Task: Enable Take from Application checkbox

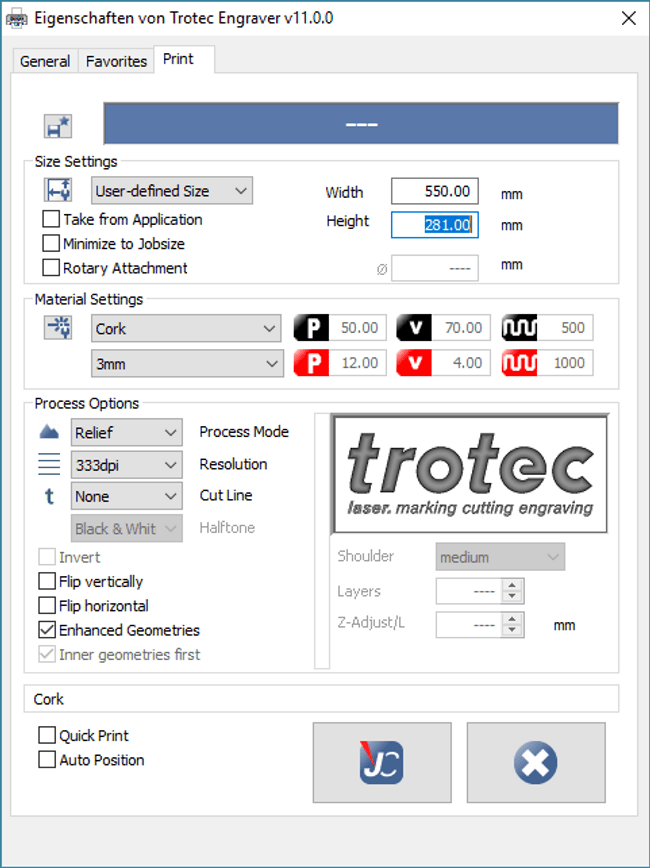Action: [51, 219]
